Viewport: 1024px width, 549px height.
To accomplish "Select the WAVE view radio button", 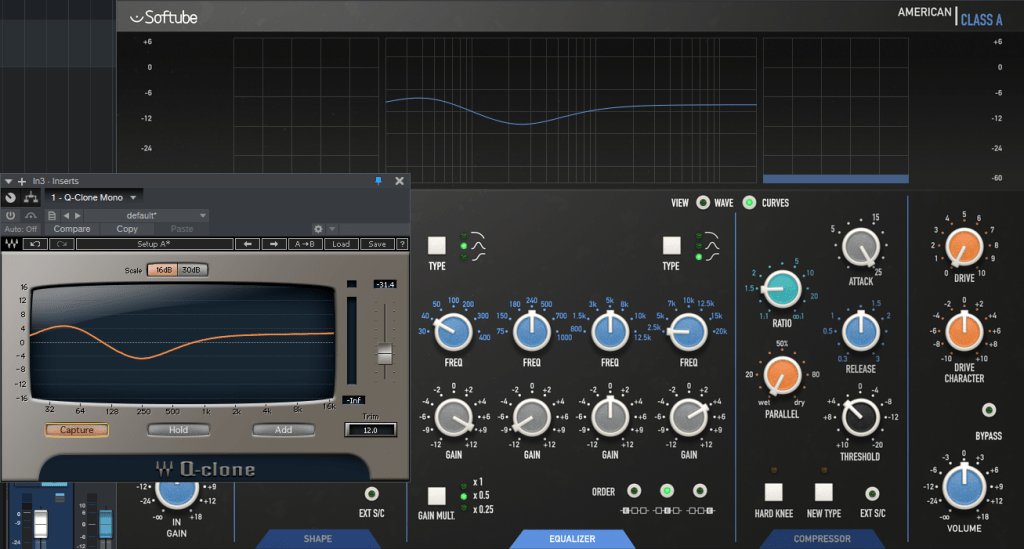I will 704,203.
